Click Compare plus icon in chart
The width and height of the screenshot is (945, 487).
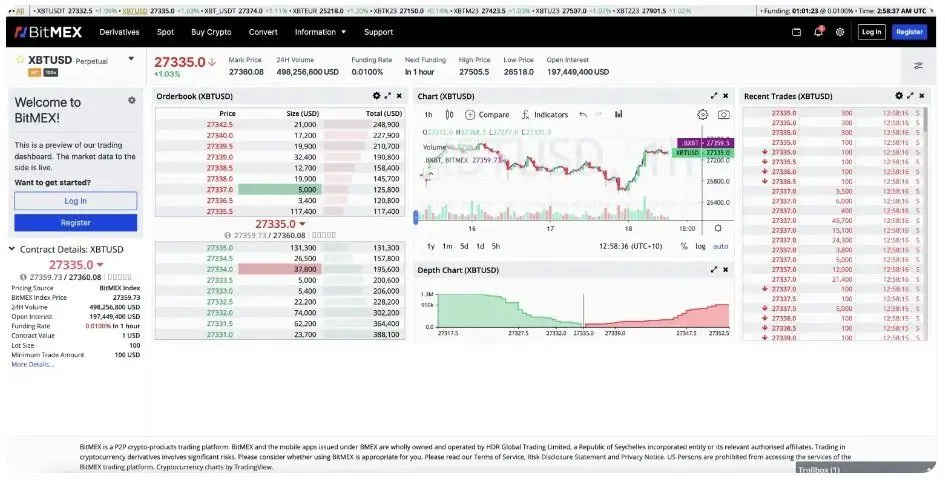pos(470,115)
